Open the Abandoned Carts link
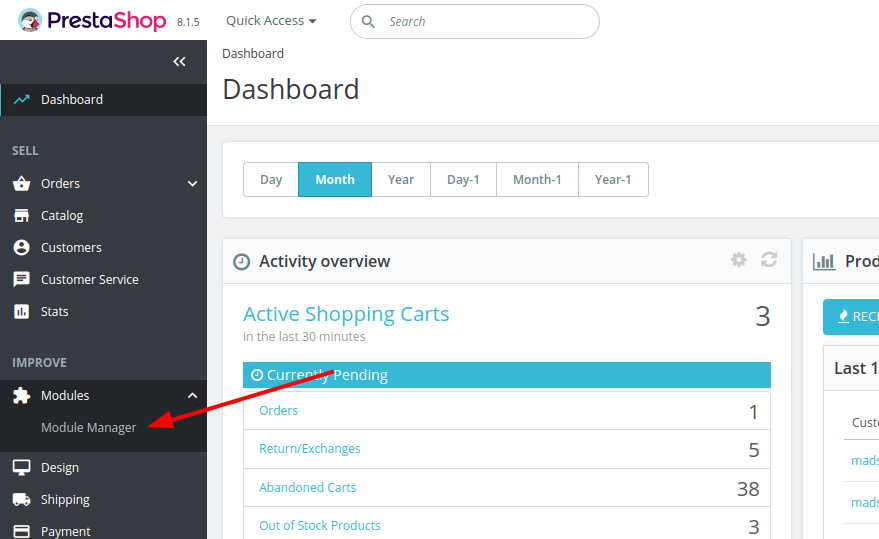Image resolution: width=879 pixels, height=539 pixels. 308,488
